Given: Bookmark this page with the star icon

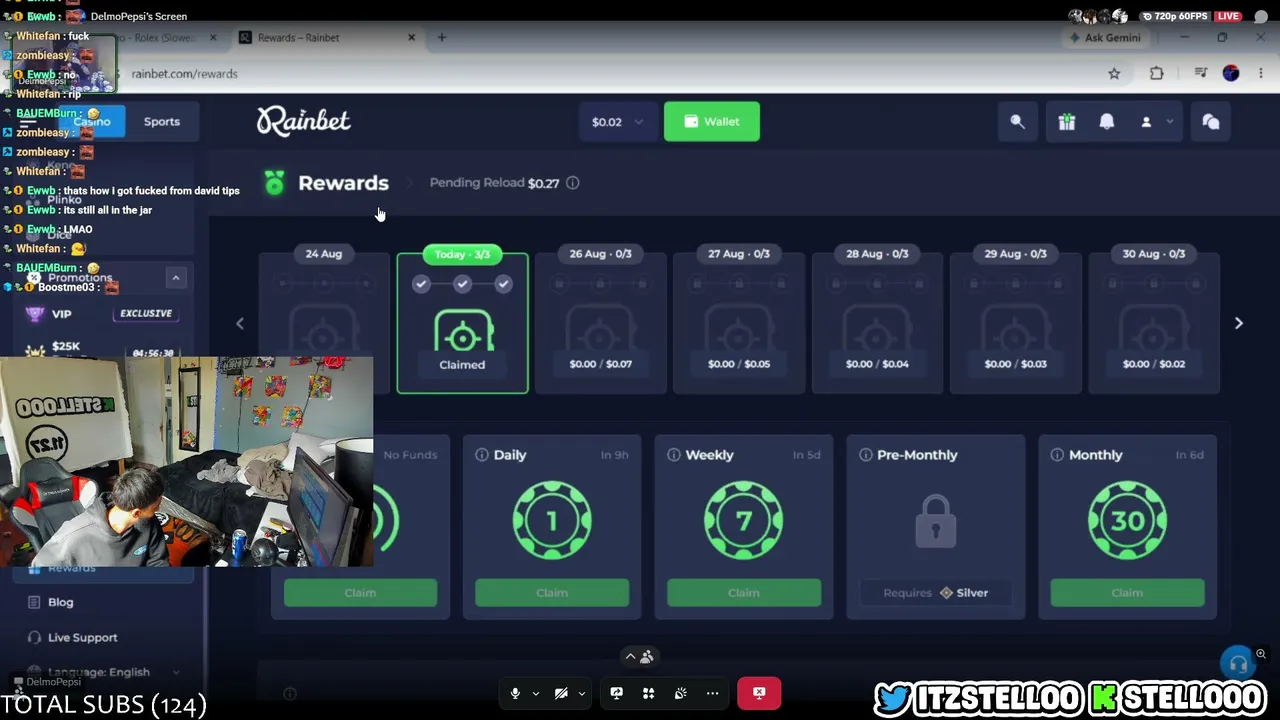Looking at the screenshot, I should (1114, 73).
